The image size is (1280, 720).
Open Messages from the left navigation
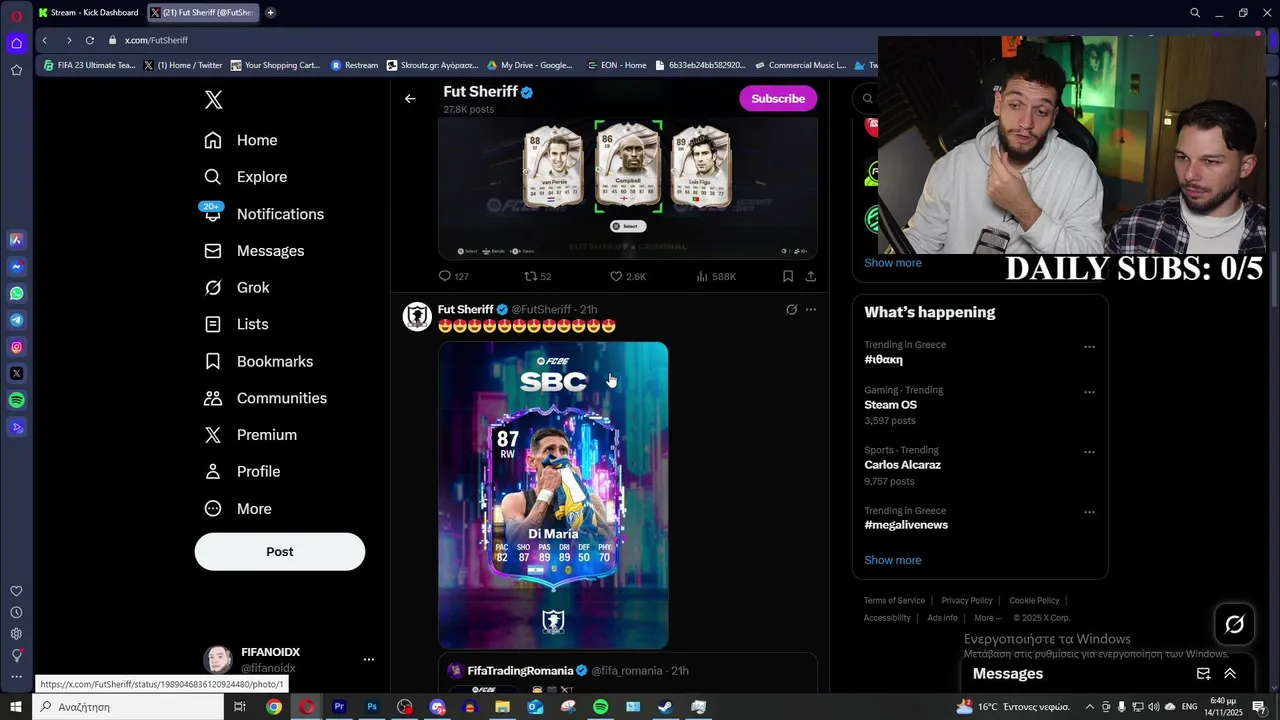tap(253, 251)
